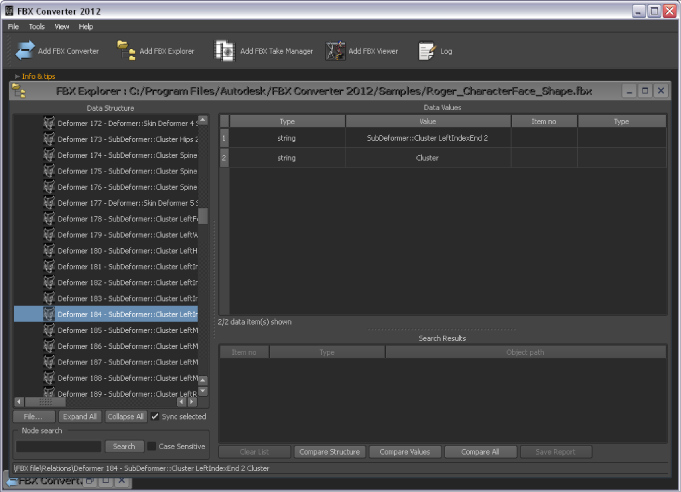Click the icon beside Deformer 177

pos(49,203)
